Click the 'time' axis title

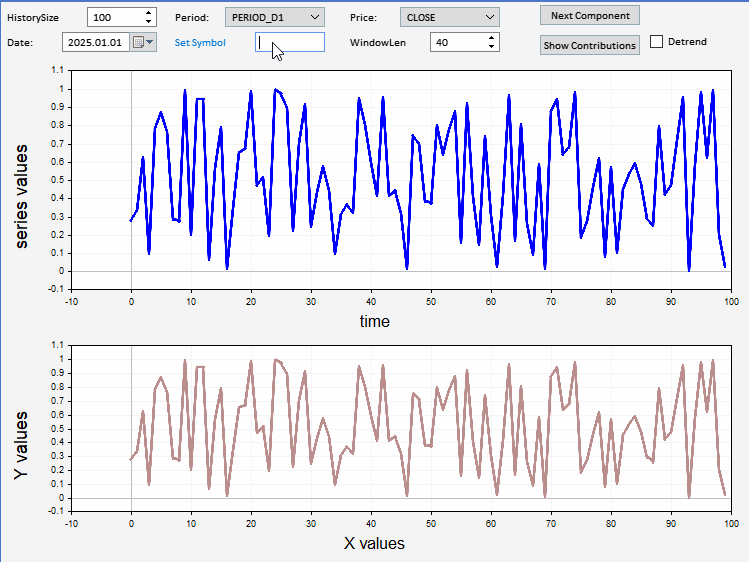[x=374, y=321]
